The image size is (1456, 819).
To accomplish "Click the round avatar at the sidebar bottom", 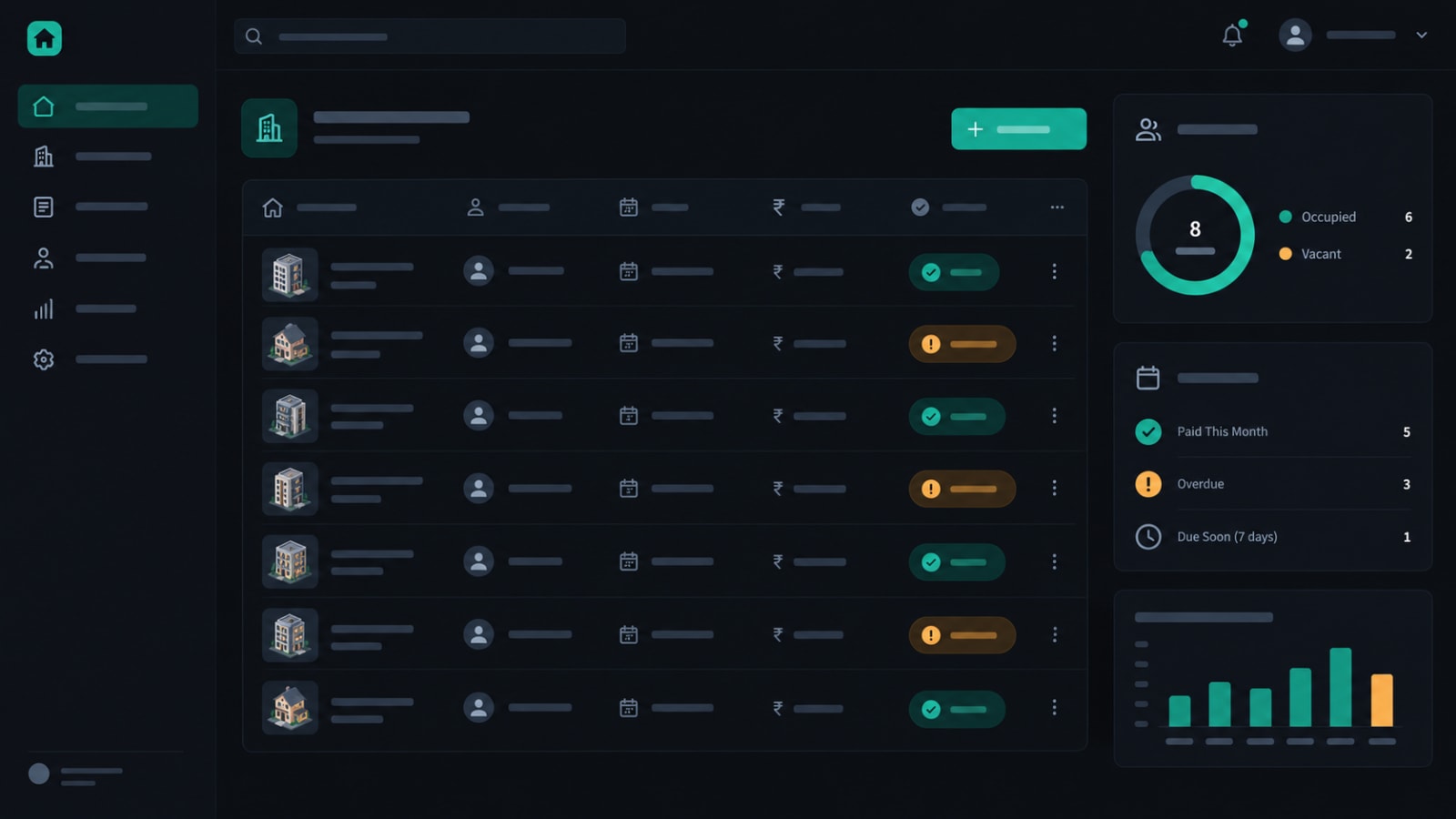I will click(39, 773).
